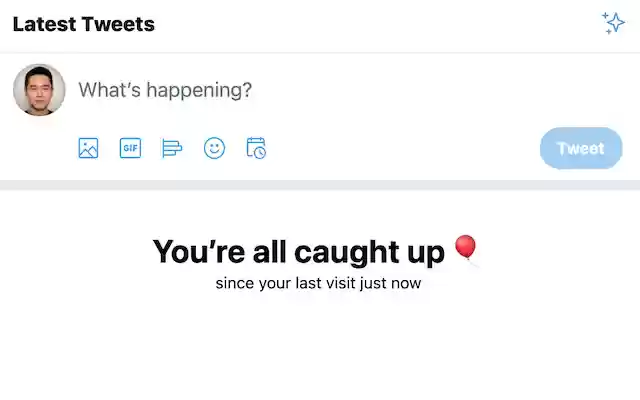Click the gray divider bar below the composer
The height and width of the screenshot is (400, 640).
tap(320, 185)
